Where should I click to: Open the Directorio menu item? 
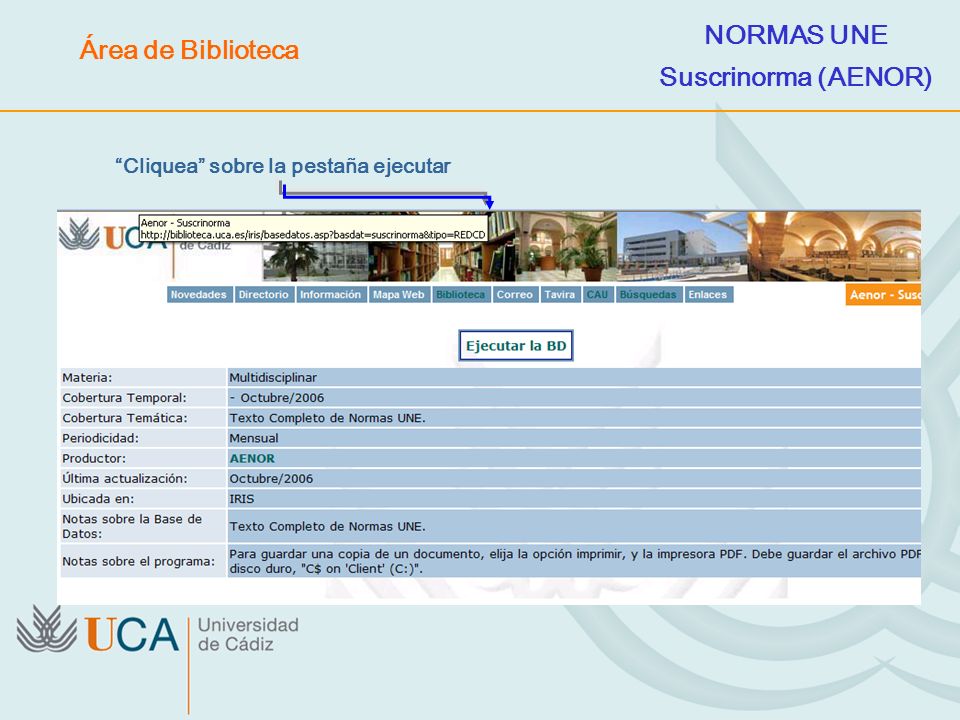click(x=263, y=294)
